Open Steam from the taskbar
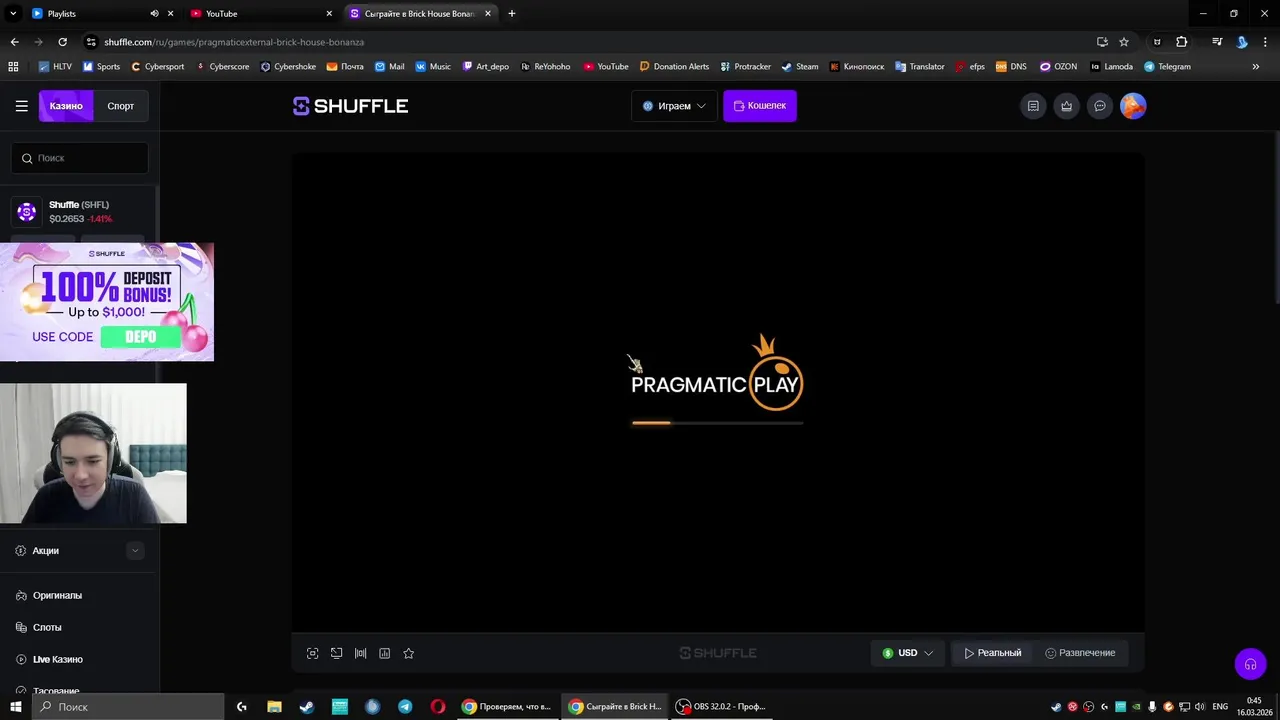 tap(307, 706)
